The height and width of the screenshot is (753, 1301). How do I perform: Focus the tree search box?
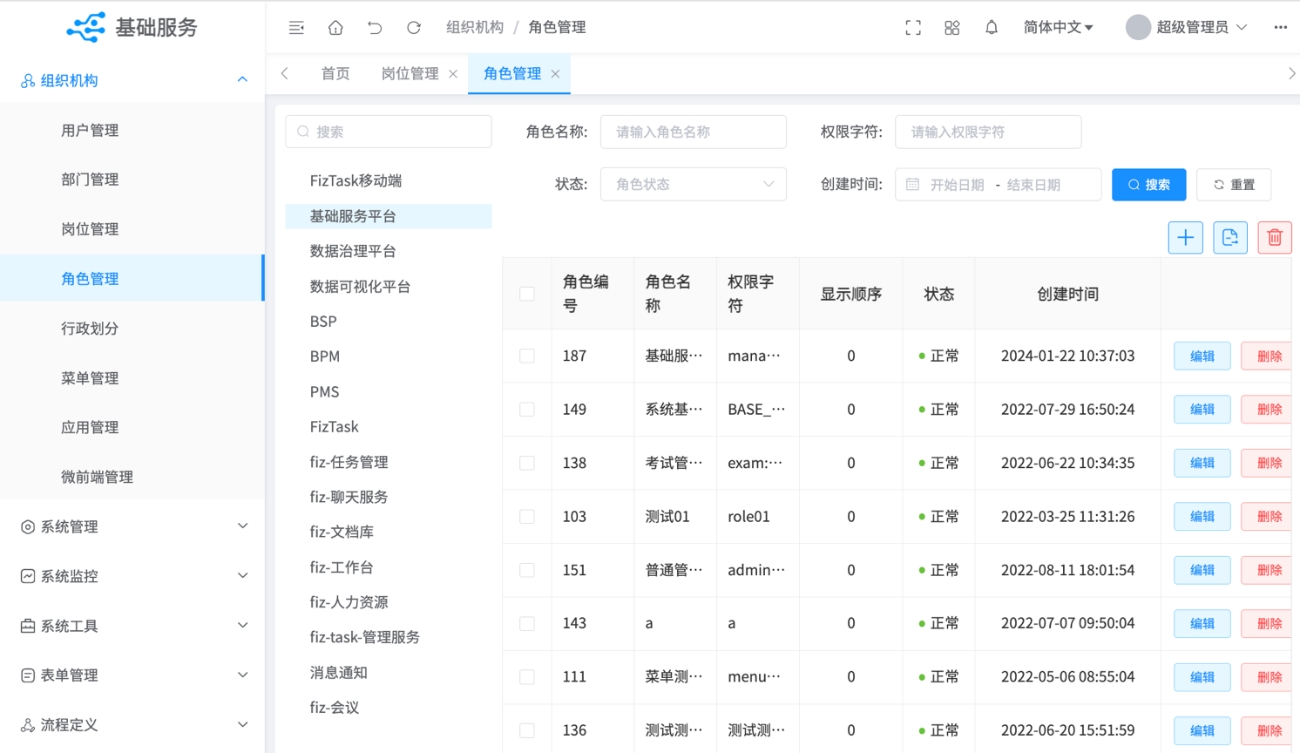pyautogui.click(x=388, y=132)
